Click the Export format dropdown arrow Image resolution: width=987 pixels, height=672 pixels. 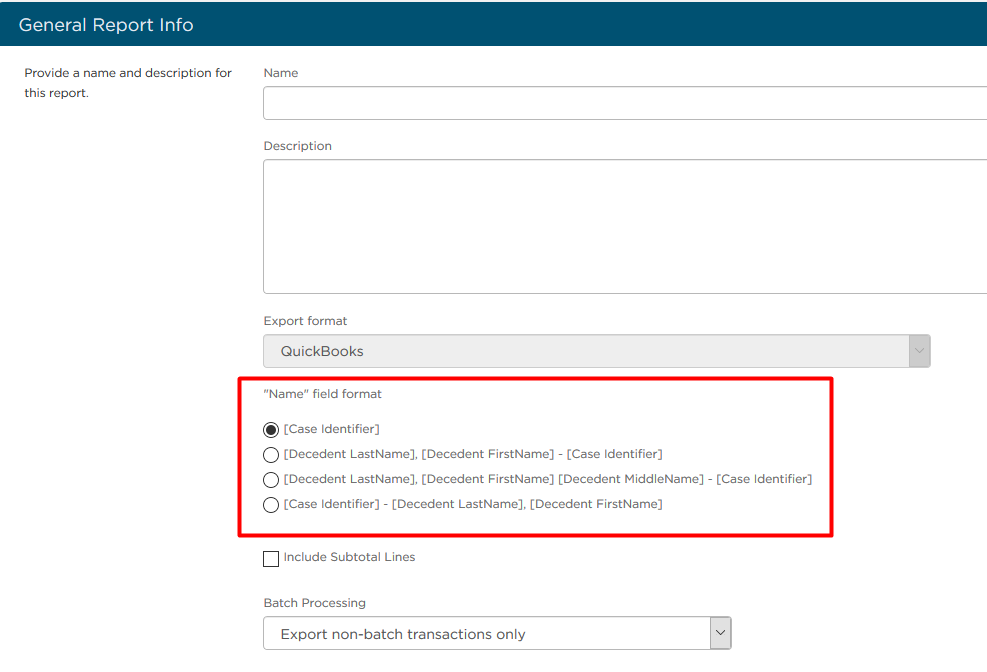pos(919,351)
